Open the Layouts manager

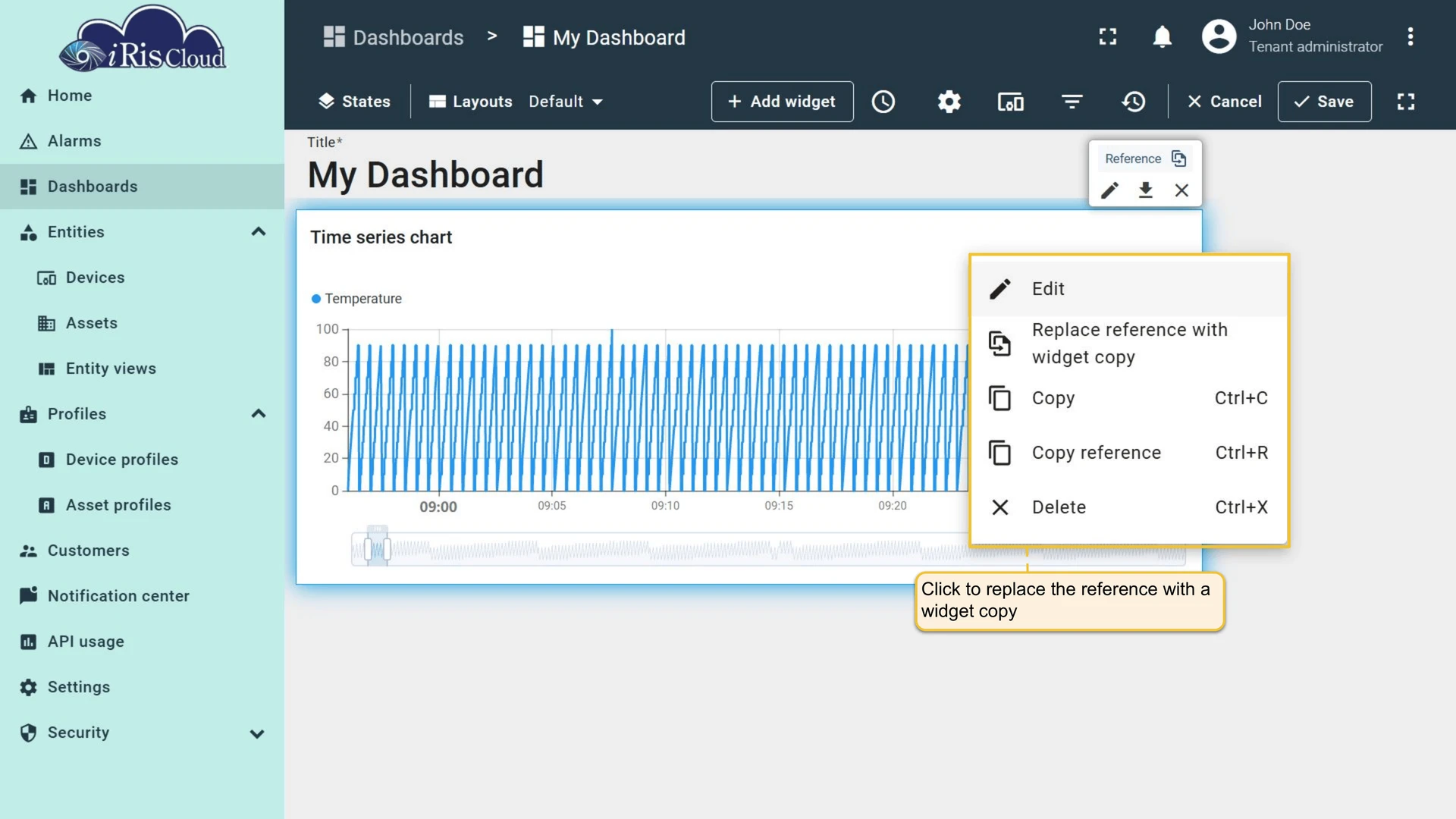470,102
